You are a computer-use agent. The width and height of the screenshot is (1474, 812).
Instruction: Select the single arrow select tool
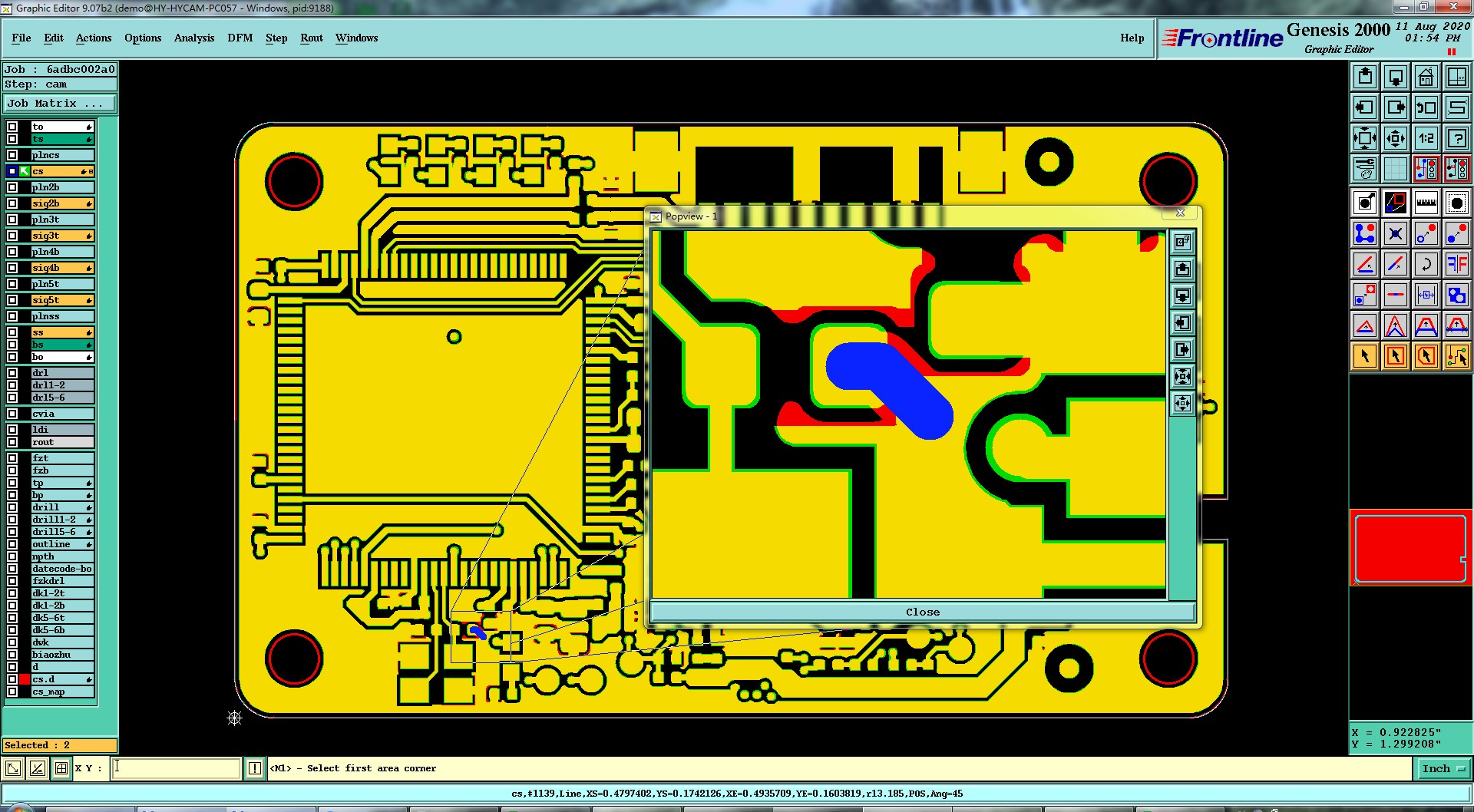(1365, 356)
